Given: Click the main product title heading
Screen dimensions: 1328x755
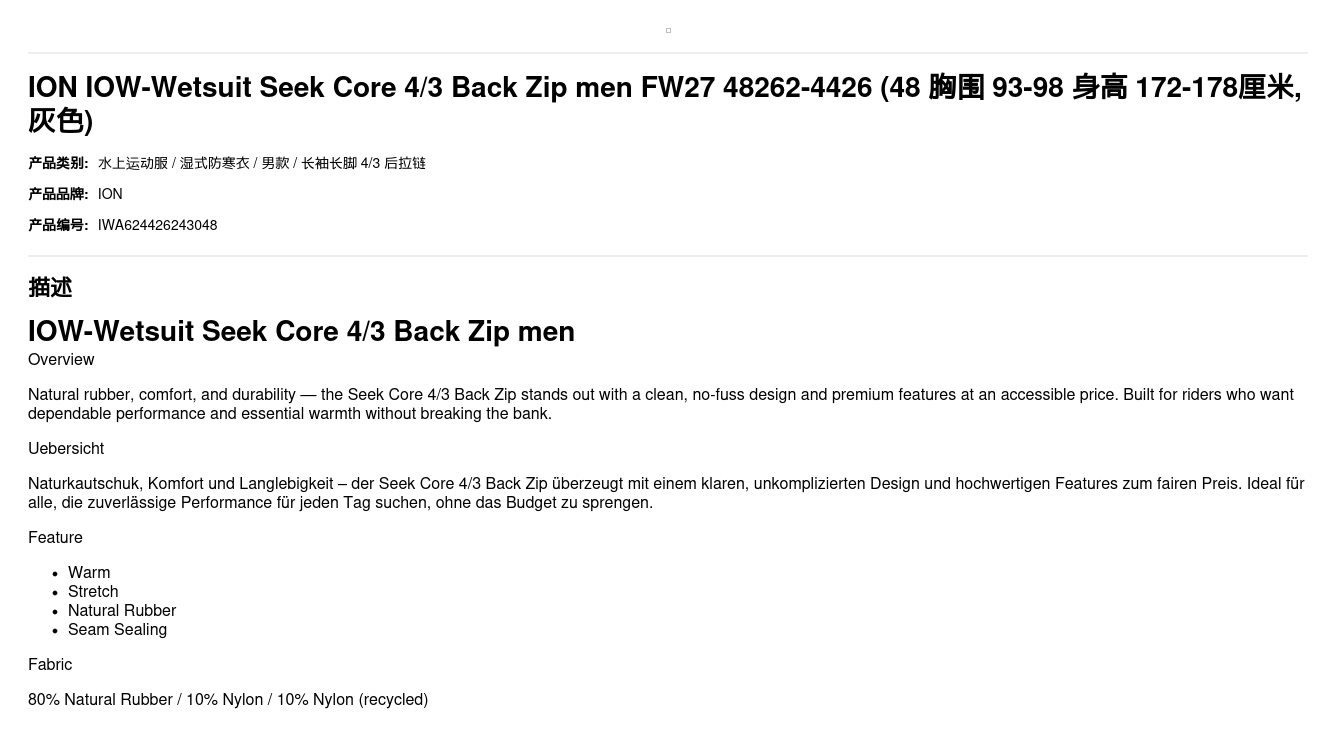Looking at the screenshot, I should pos(665,104).
